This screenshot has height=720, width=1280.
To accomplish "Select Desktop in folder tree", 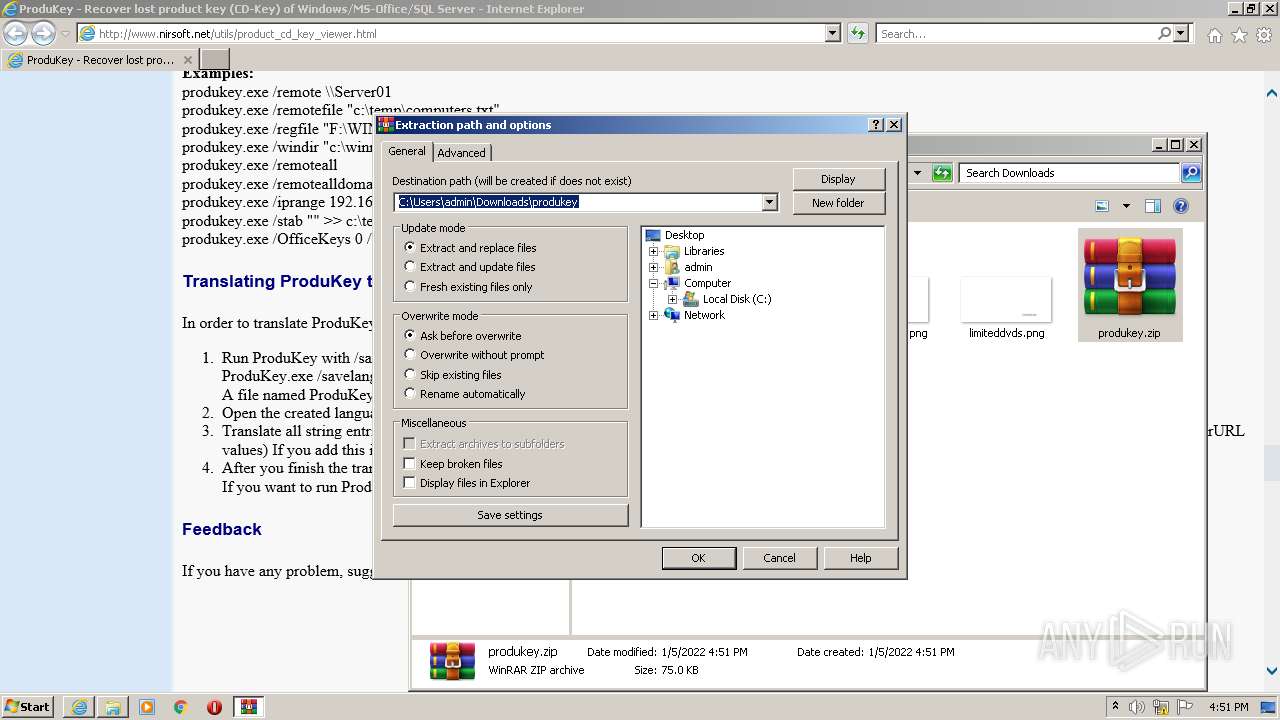I will click(x=684, y=235).
